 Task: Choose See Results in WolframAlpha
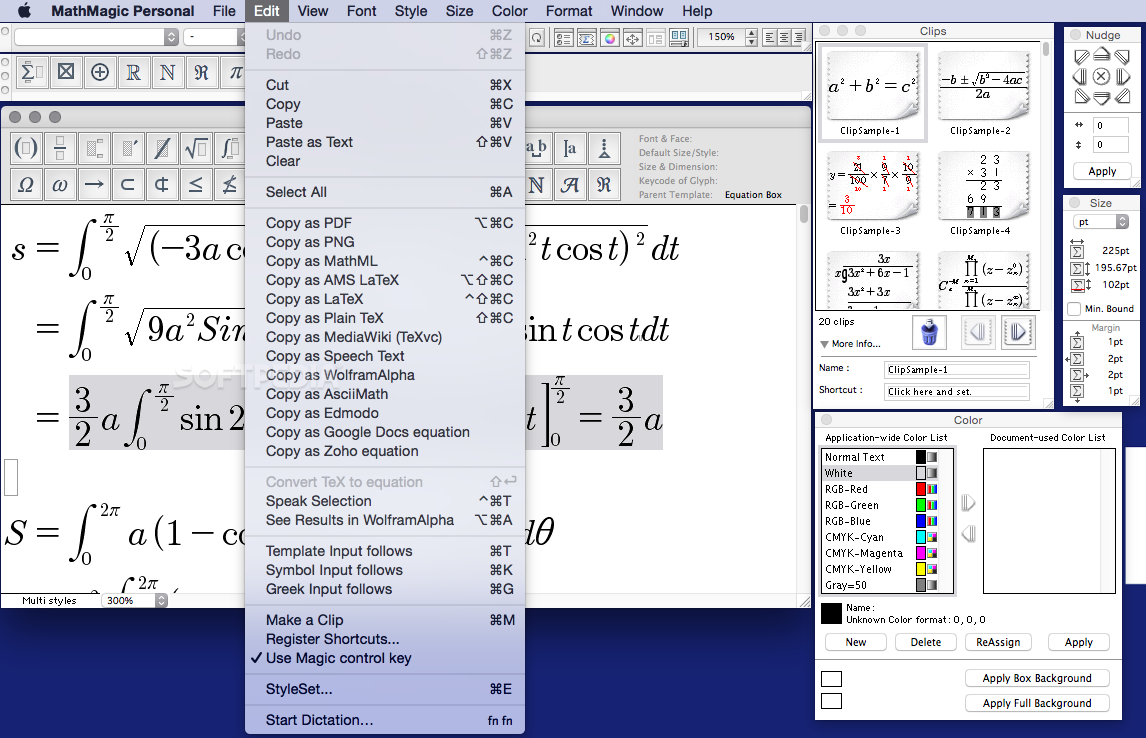coord(385,520)
